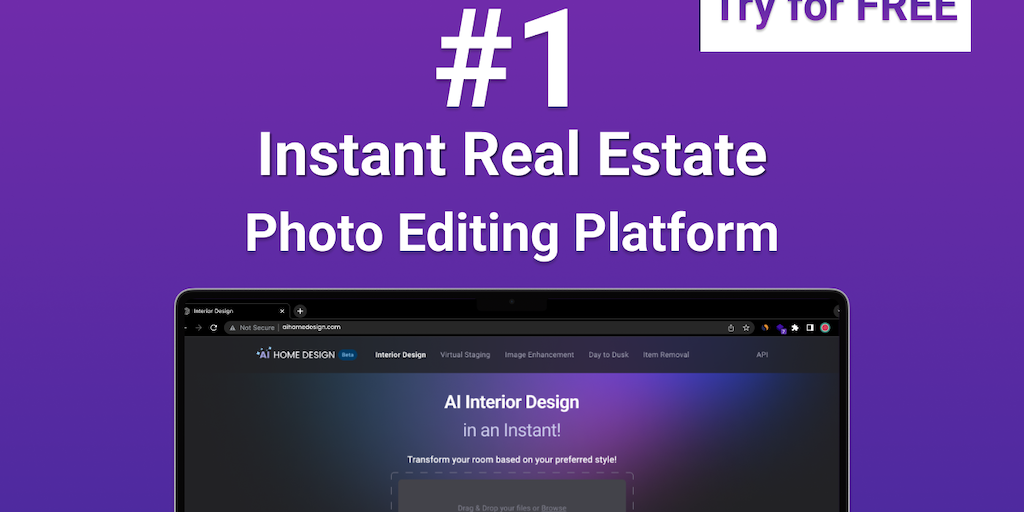
Task: Select the Interior Design browser tab
Action: 235,312
